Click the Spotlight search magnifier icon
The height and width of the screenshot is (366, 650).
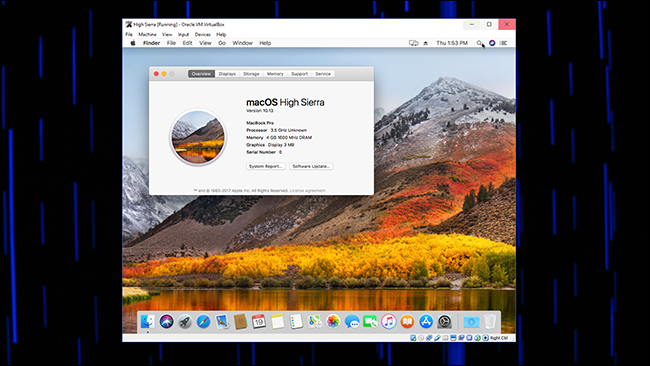[x=479, y=43]
